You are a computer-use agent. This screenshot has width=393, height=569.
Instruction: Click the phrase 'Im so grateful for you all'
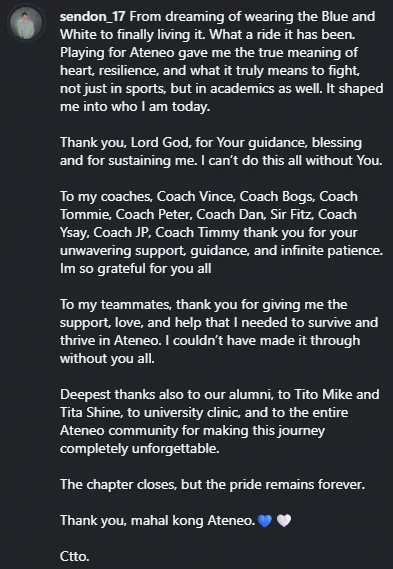(x=136, y=269)
